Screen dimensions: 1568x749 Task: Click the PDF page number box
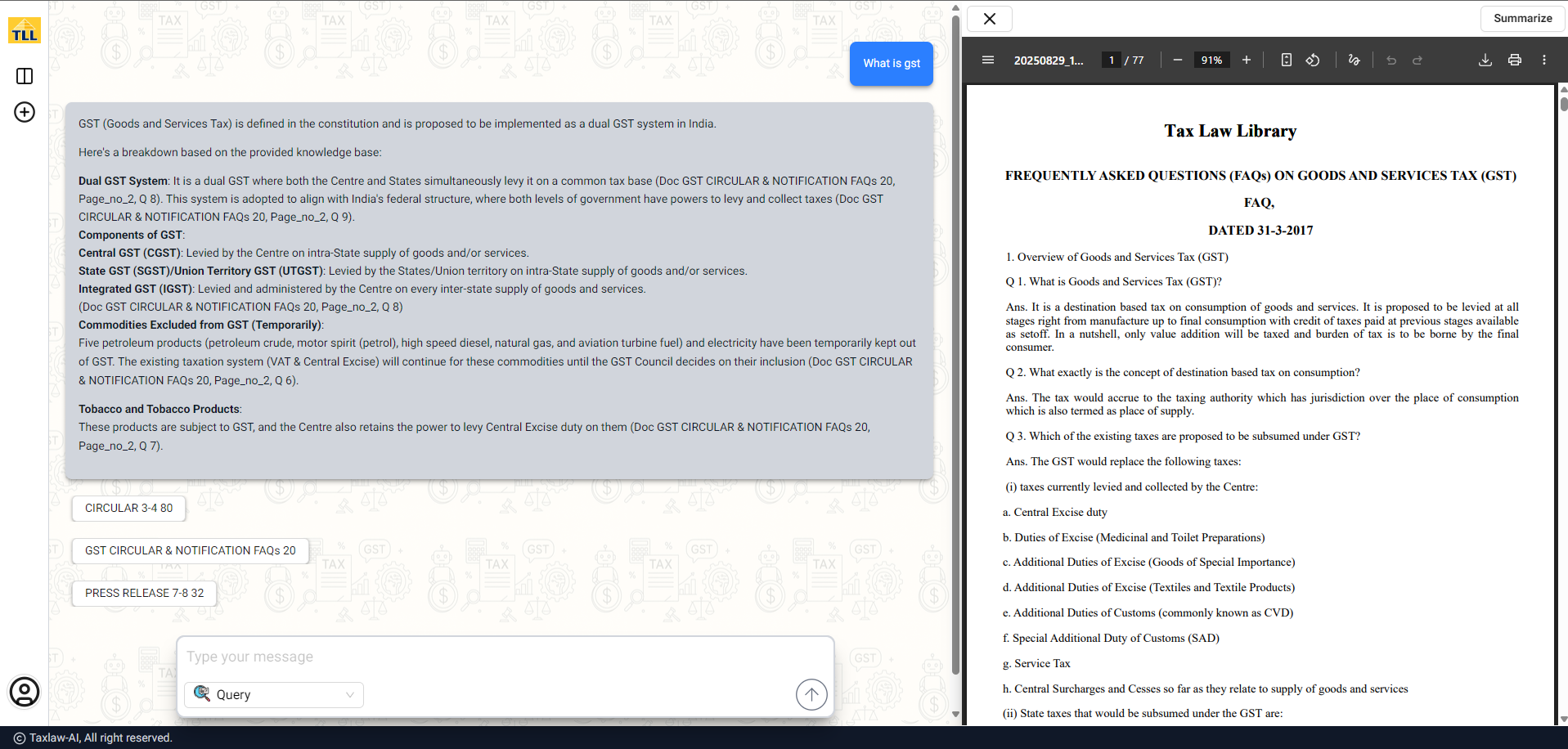[x=1111, y=60]
